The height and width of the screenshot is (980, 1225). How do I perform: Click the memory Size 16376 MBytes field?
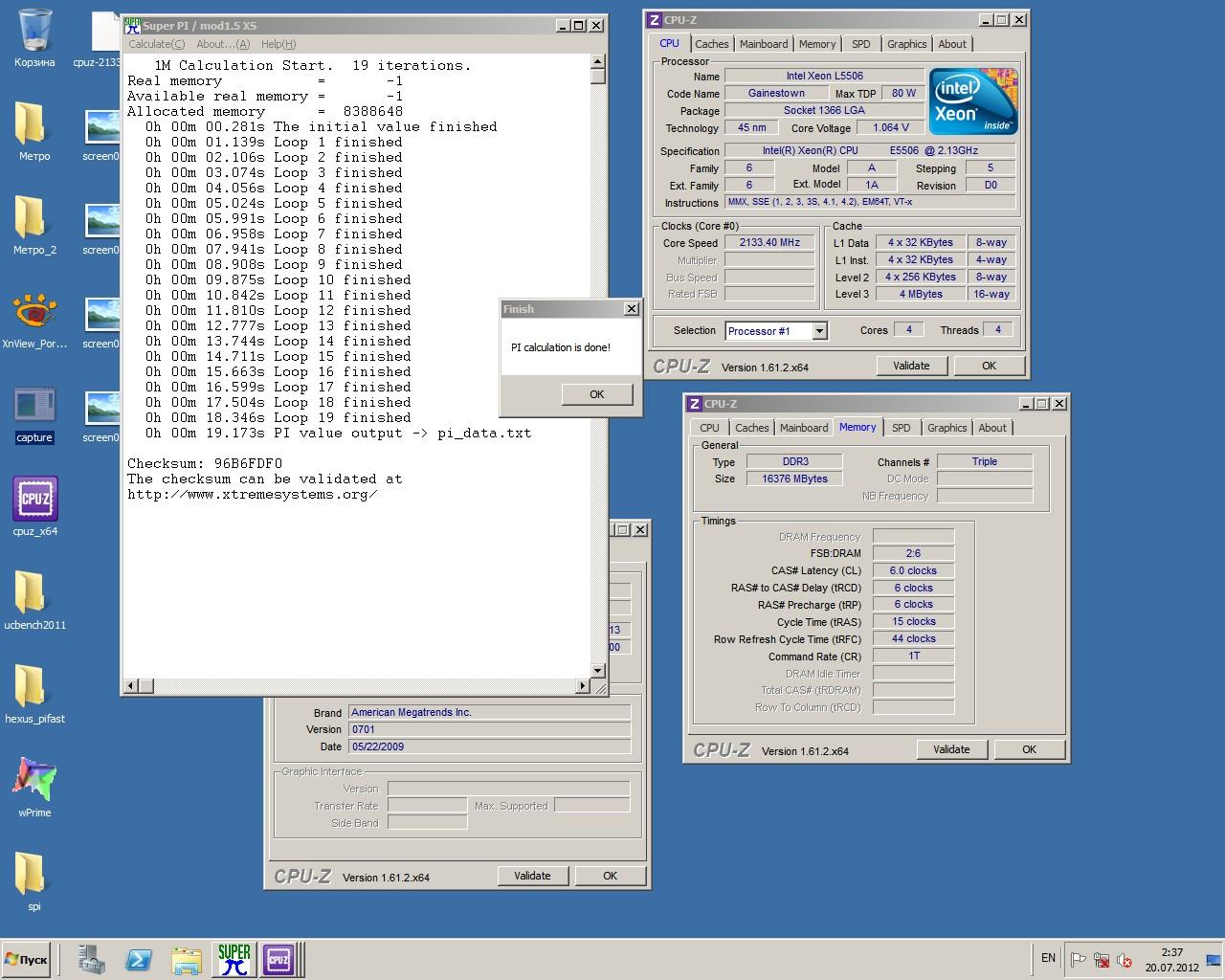(x=794, y=479)
